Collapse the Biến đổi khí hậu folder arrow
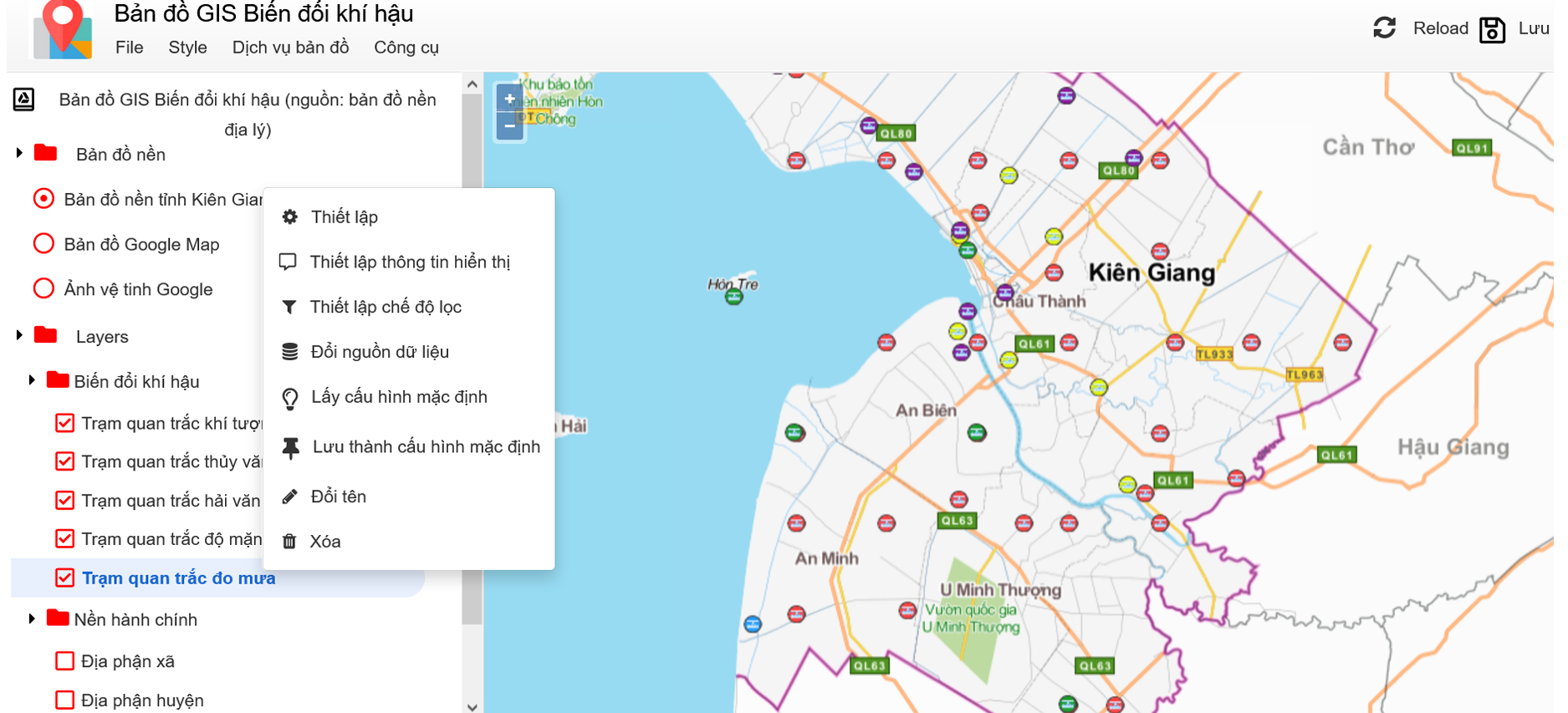 [x=32, y=380]
